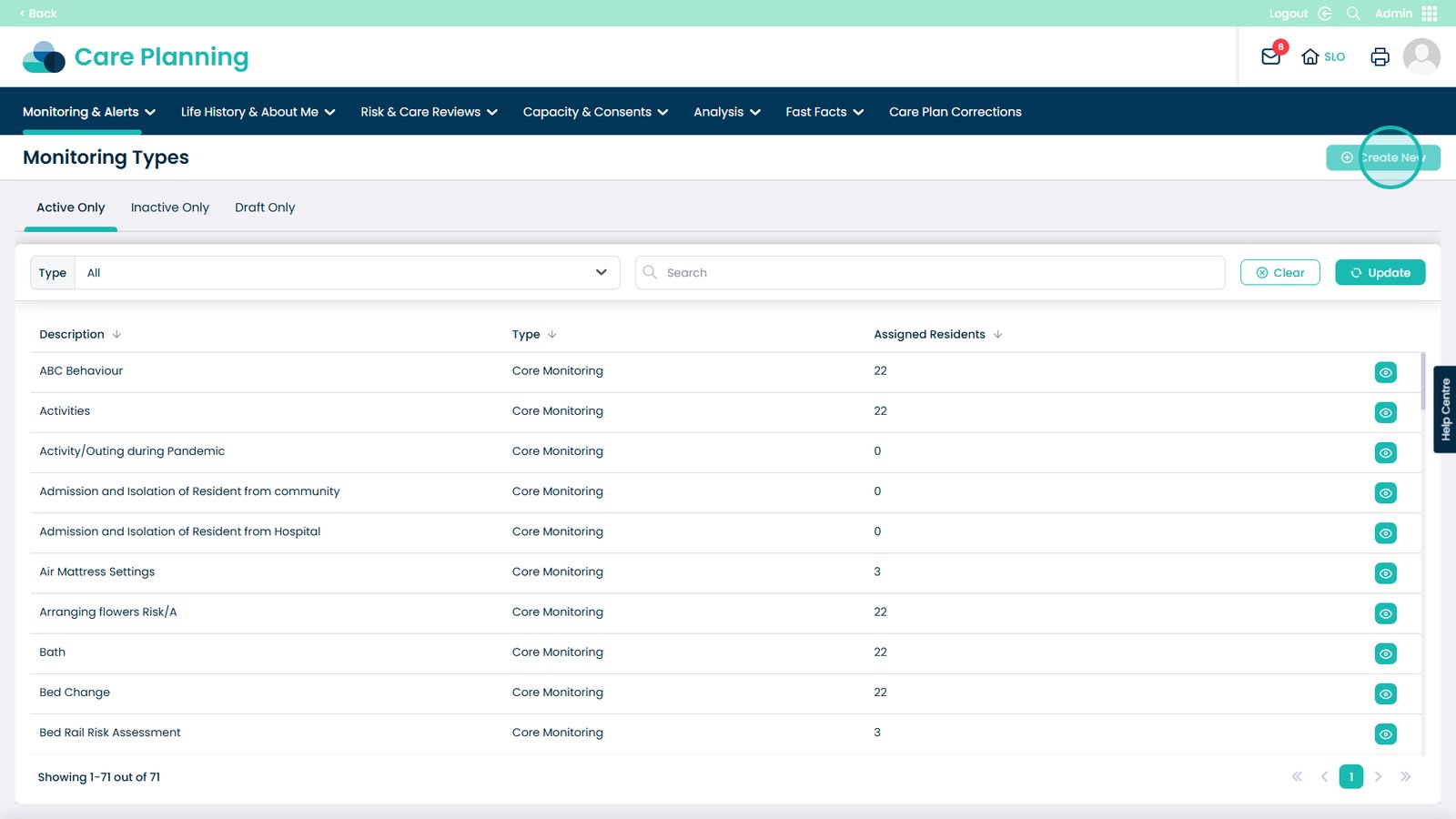
Task: Click the search magnifier icon in top bar
Action: click(1353, 14)
